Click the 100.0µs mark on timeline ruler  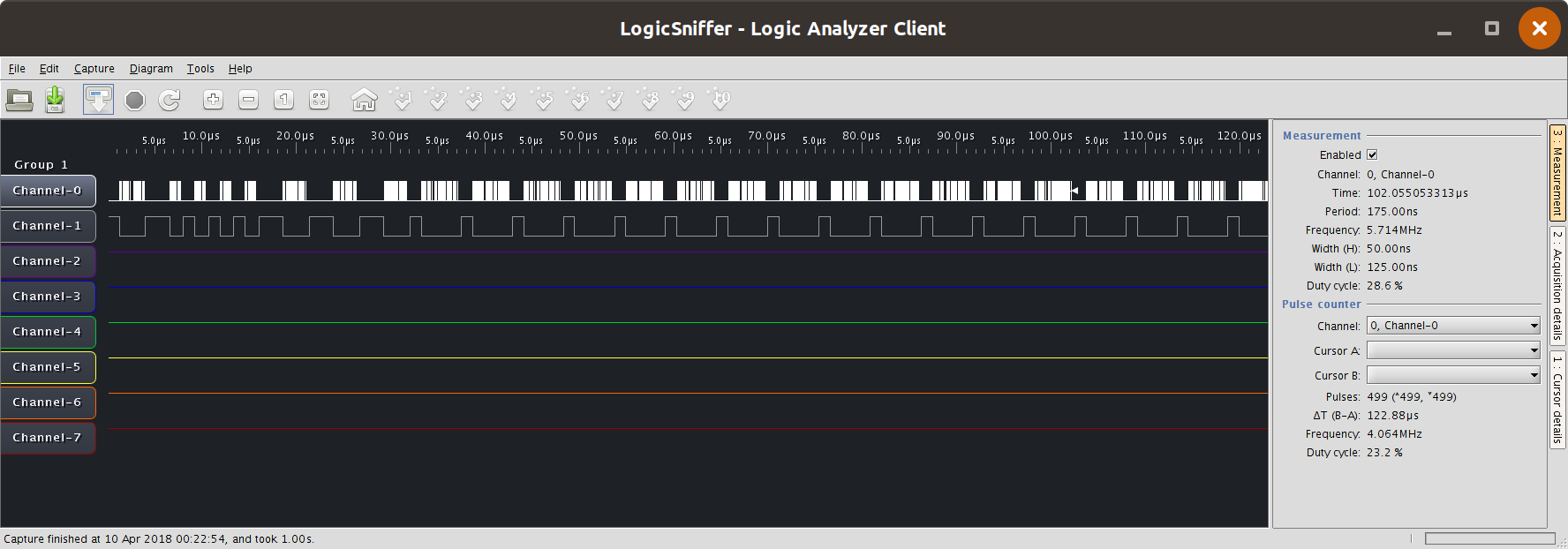point(1051,136)
